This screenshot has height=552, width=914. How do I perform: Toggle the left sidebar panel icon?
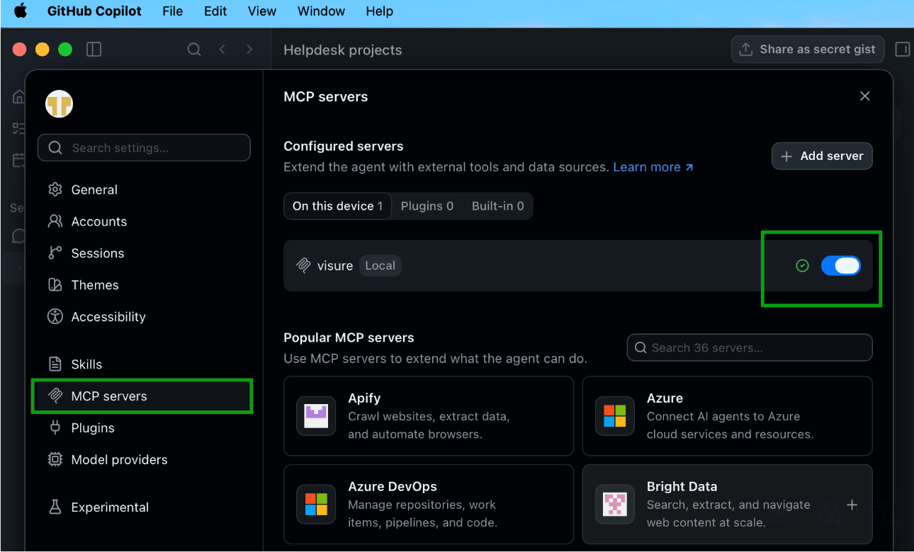pos(94,50)
